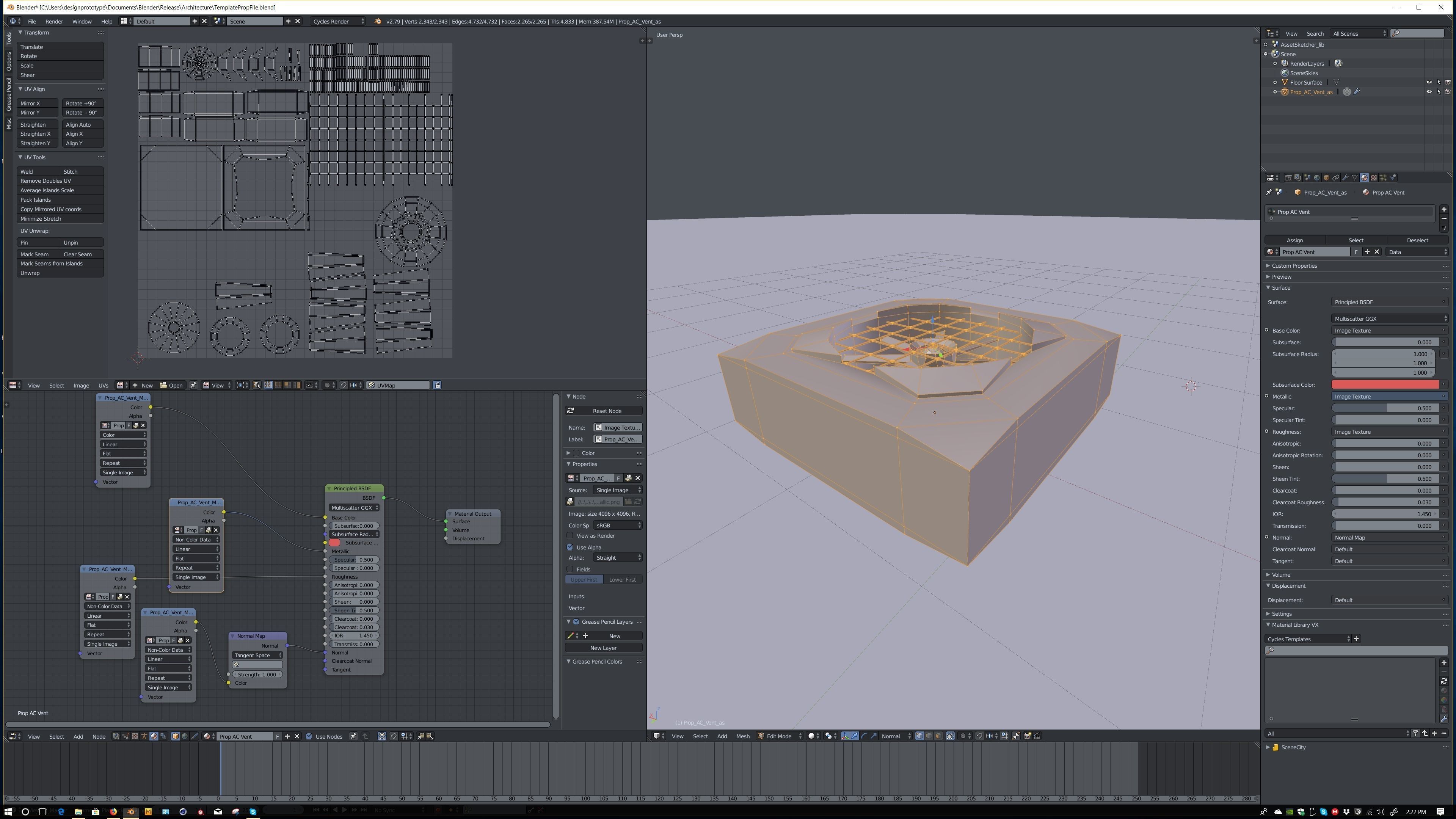1456x819 pixels.
Task: Enable the rotate manipulator arc icon
Action: (x=864, y=736)
